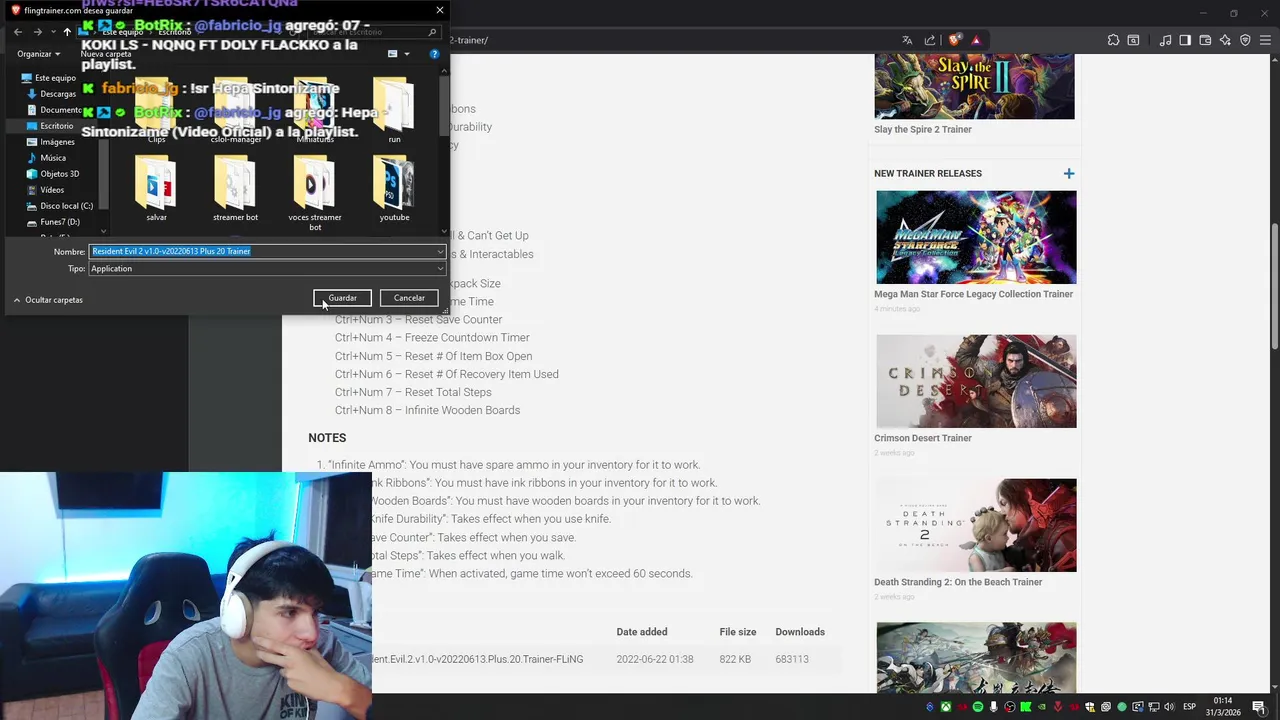The height and width of the screenshot is (720, 1280).
Task: Click the help question mark icon in save dialog
Action: 434,54
